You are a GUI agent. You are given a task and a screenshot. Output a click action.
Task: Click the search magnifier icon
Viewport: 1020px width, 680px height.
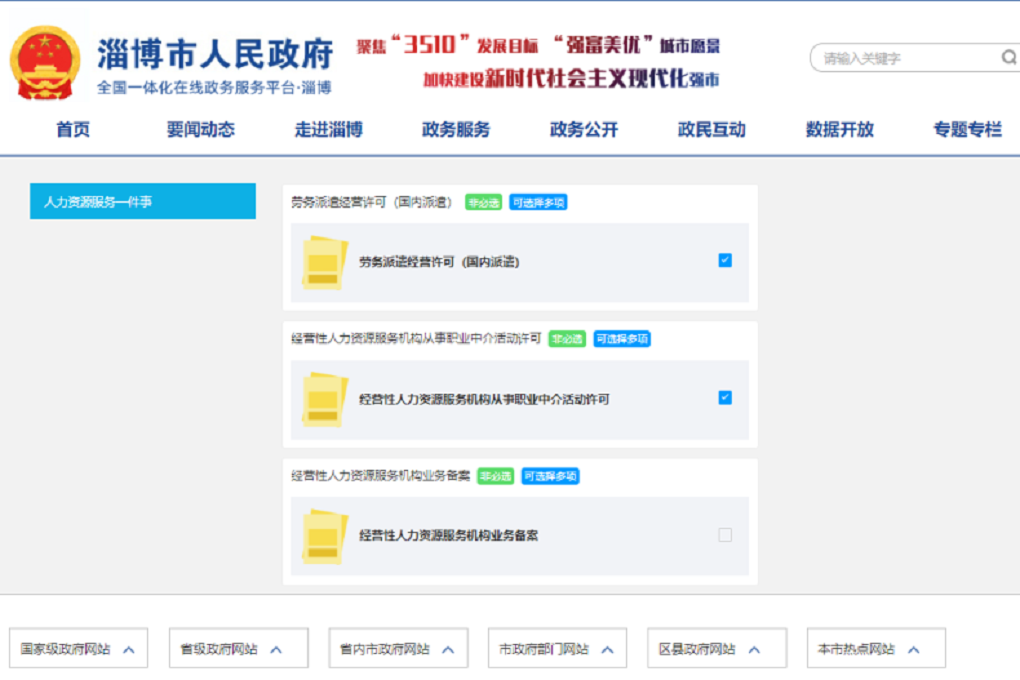point(1008,57)
